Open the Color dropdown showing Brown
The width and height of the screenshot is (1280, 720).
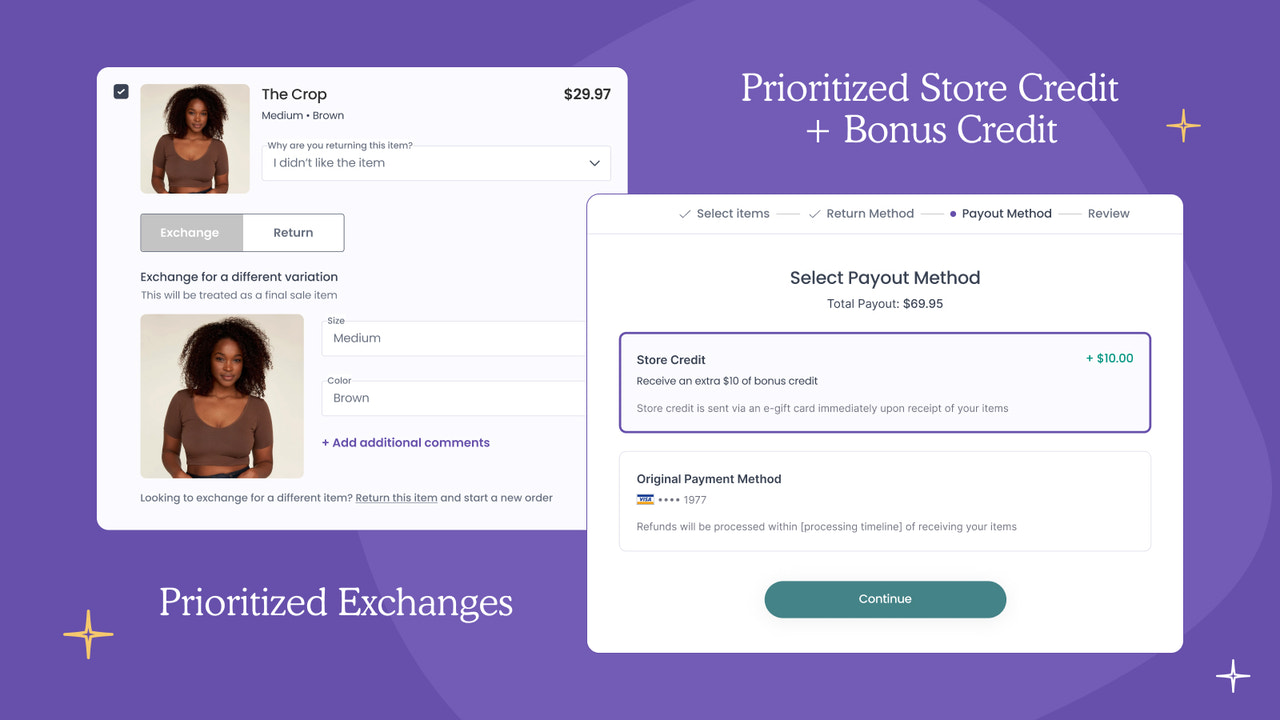click(453, 398)
